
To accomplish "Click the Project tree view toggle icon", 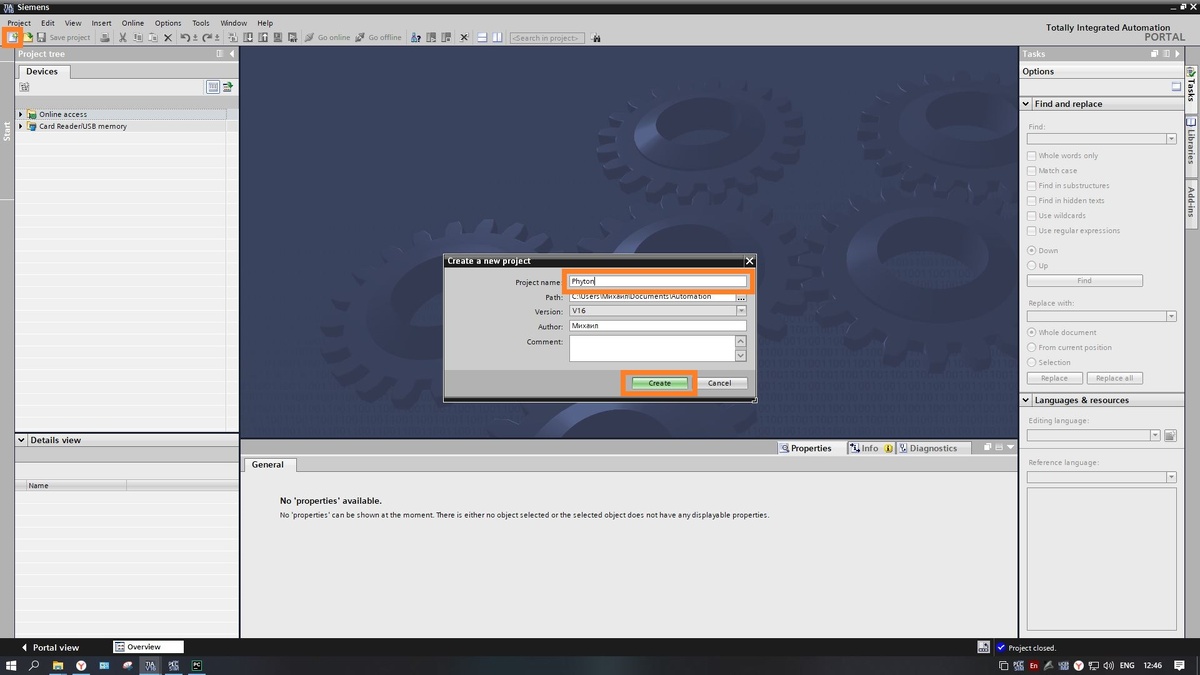I will [x=213, y=87].
